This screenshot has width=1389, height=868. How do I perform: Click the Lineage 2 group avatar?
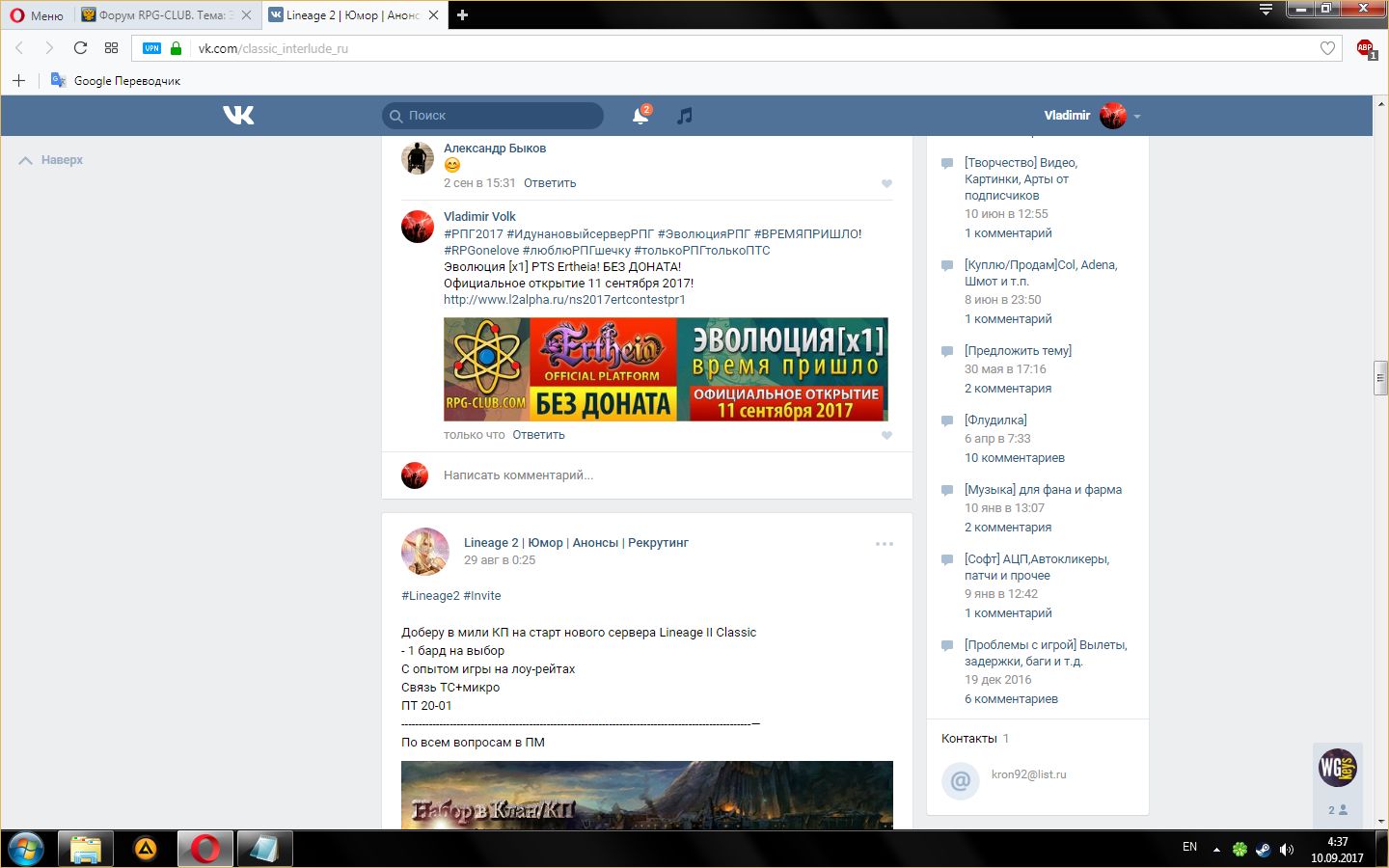click(425, 552)
